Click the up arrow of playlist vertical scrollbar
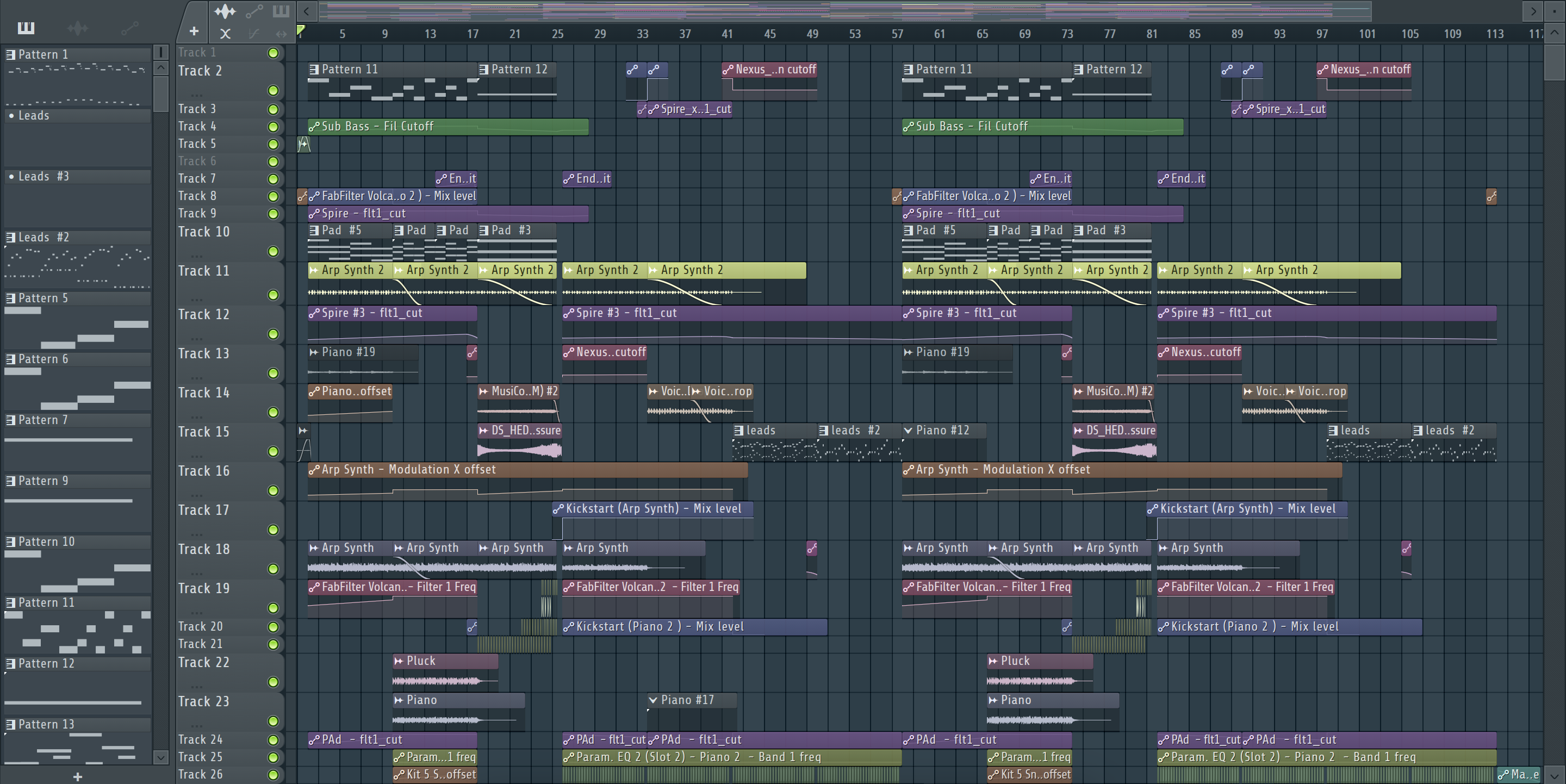Viewport: 1566px width, 784px height. tap(1555, 33)
